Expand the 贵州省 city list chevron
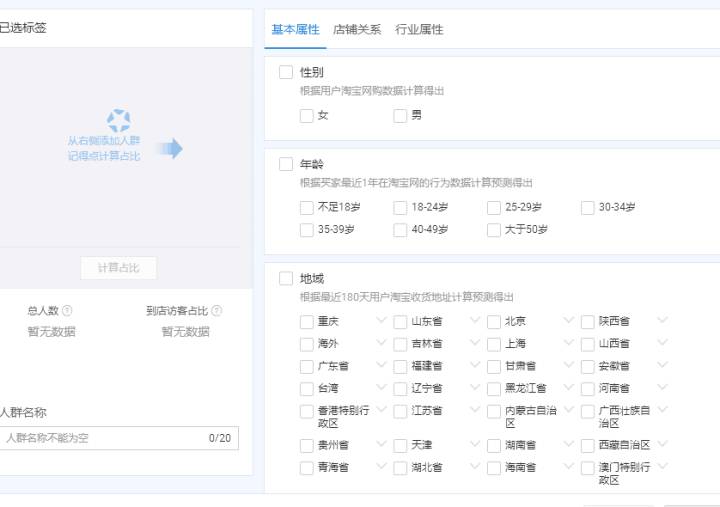Viewport: 720px width, 507px height. pyautogui.click(x=381, y=444)
